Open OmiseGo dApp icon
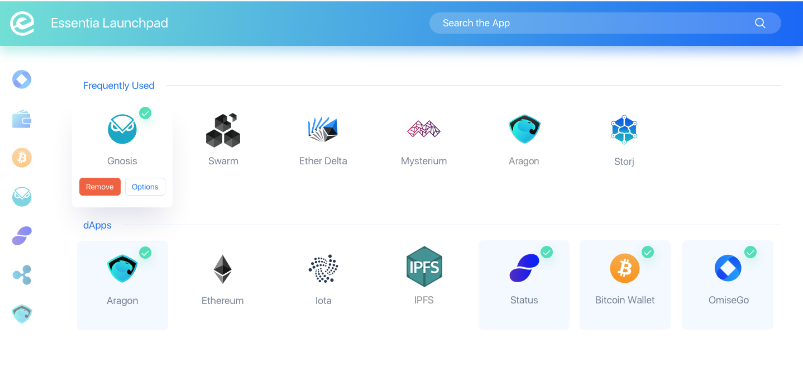Screen dimensions: 803x381 (728, 268)
